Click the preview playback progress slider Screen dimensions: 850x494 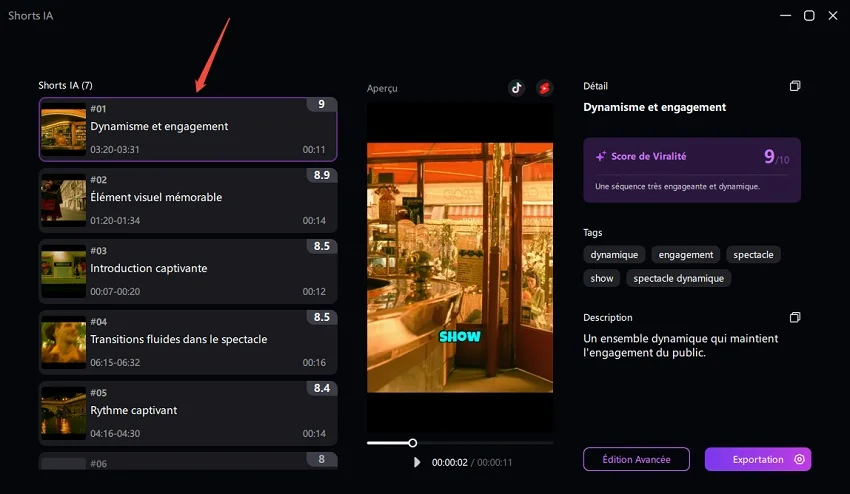tap(460, 442)
